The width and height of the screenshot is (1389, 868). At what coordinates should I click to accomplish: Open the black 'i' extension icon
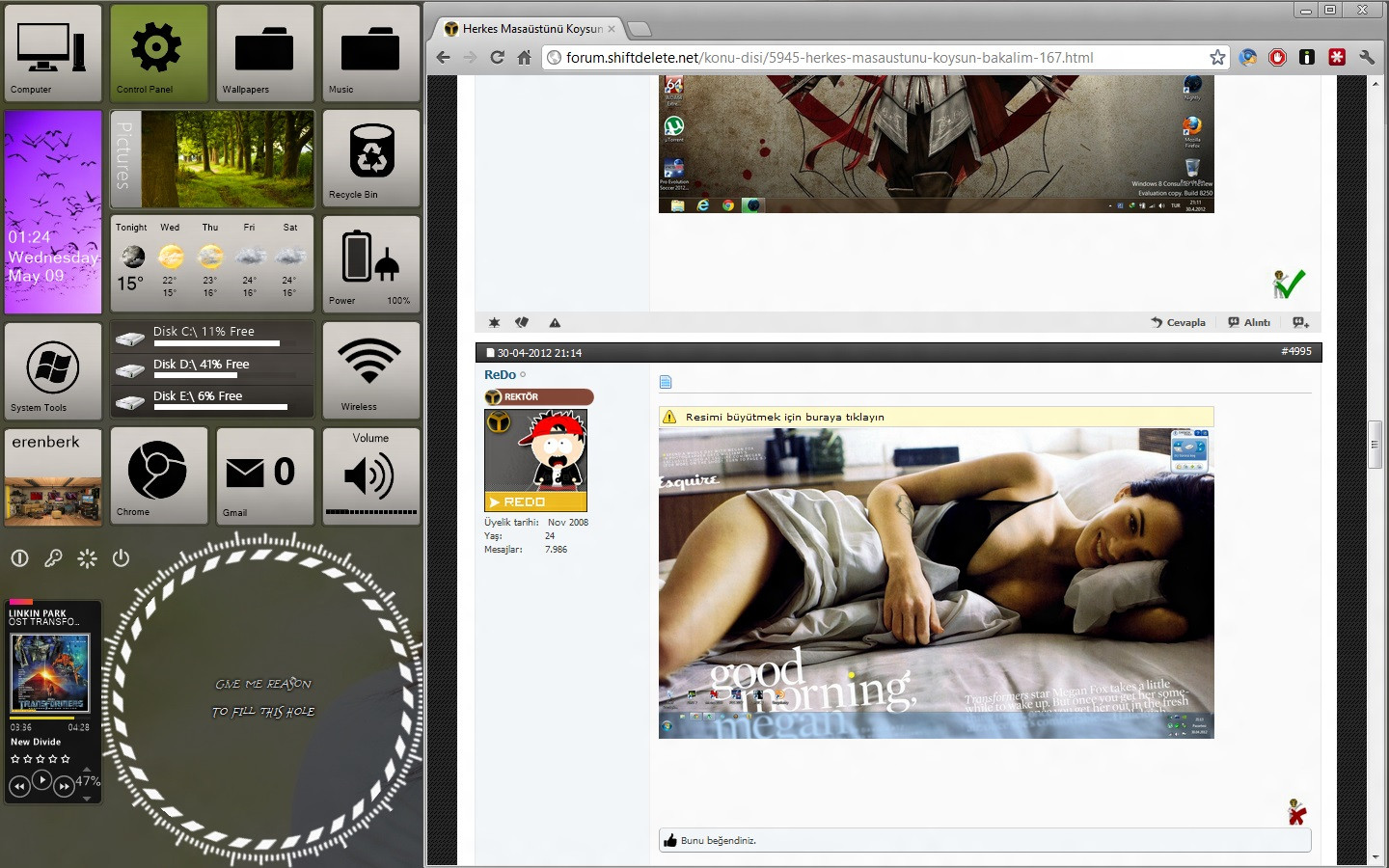pyautogui.click(x=1307, y=58)
